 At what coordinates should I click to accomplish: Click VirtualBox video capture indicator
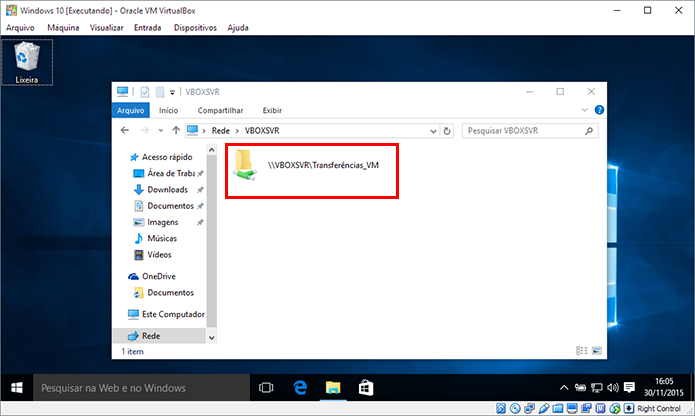(586, 408)
